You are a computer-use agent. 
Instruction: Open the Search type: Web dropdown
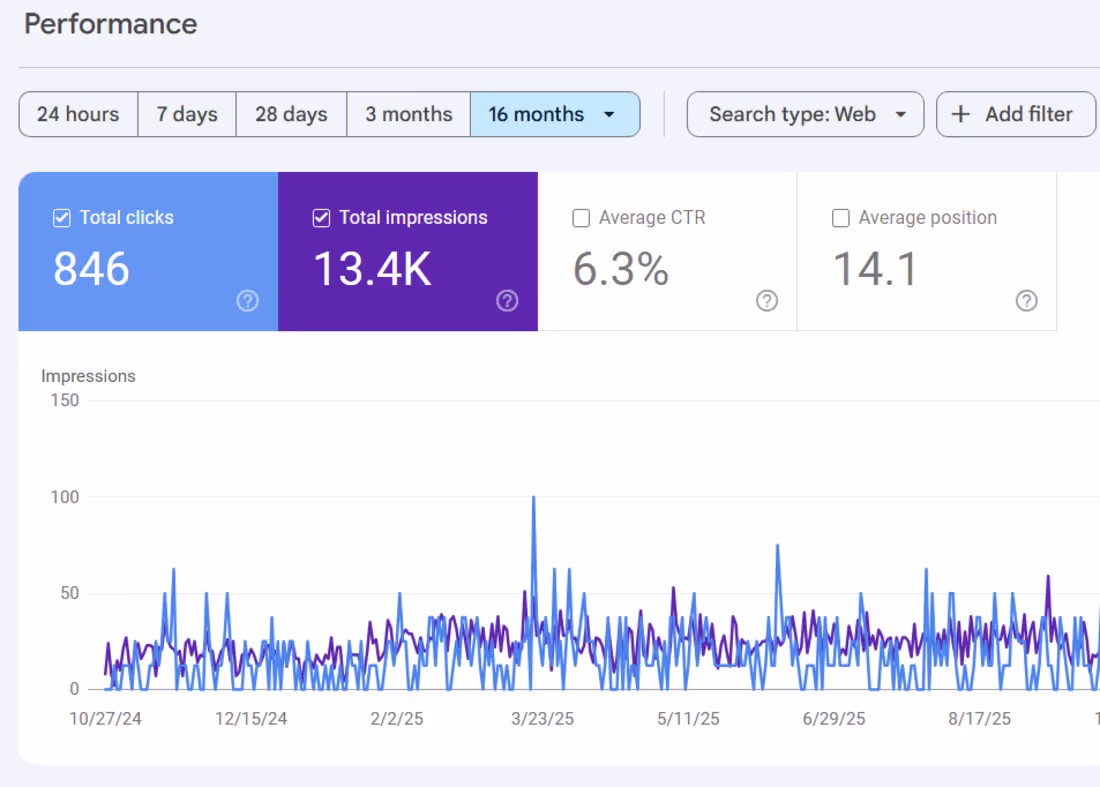[x=805, y=114]
